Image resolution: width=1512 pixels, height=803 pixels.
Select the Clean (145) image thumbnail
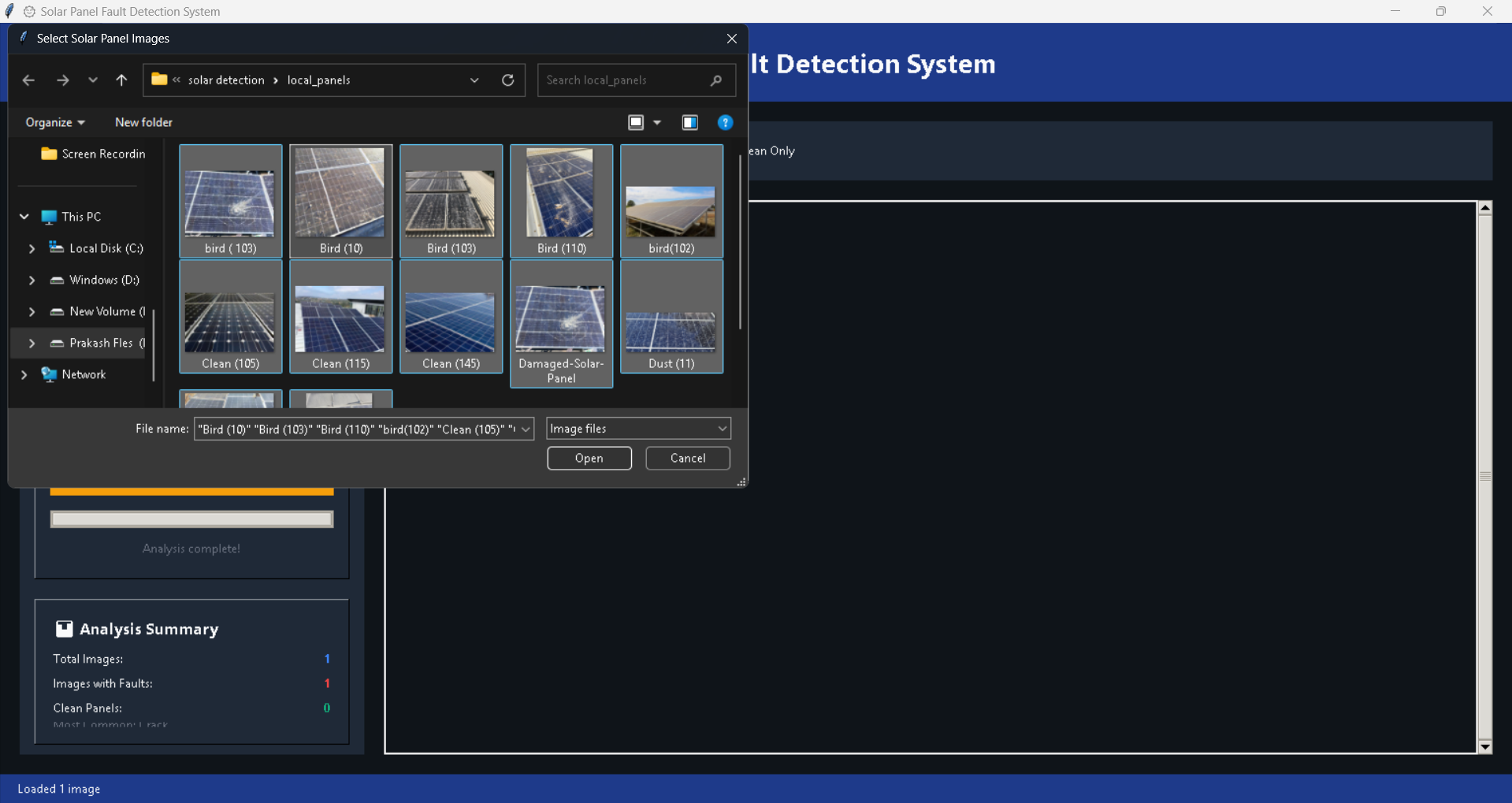(x=451, y=317)
